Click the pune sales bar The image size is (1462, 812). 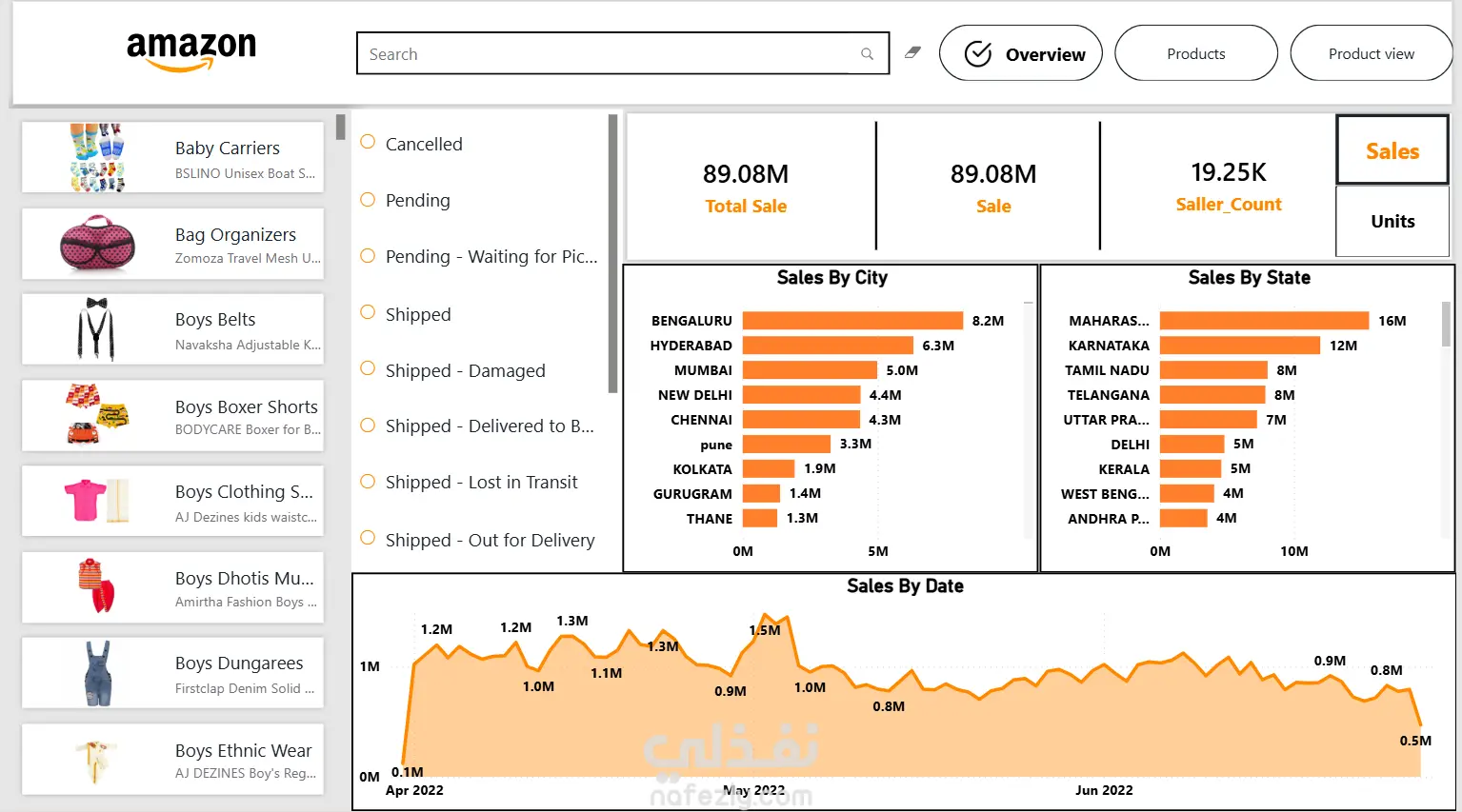787,444
